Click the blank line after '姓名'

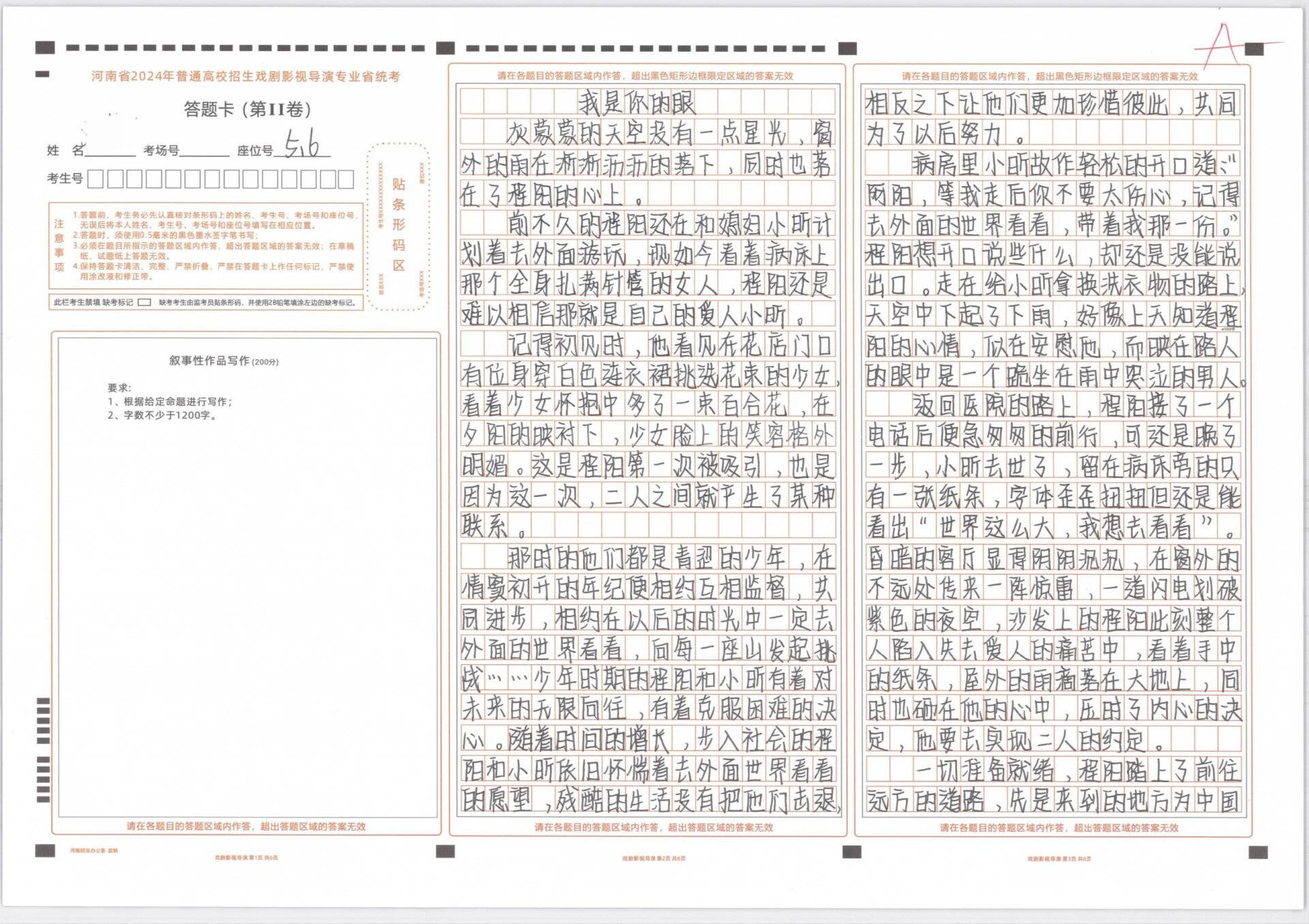click(x=110, y=151)
